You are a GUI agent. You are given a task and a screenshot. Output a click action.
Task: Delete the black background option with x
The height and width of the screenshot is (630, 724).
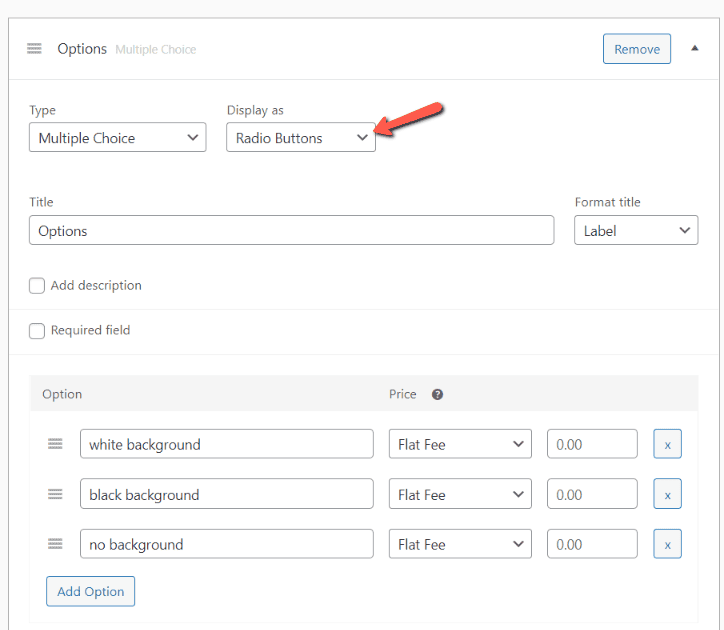[x=667, y=494]
